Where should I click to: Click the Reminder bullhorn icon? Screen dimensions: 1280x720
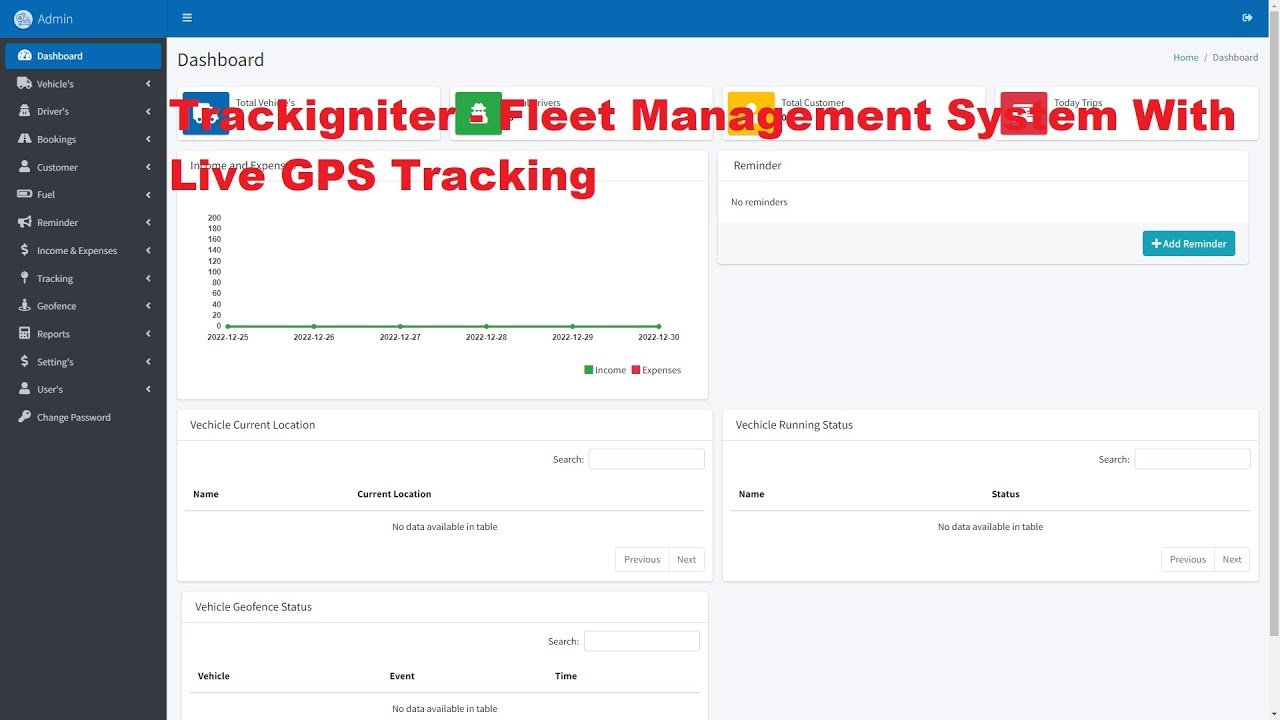[x=24, y=222]
